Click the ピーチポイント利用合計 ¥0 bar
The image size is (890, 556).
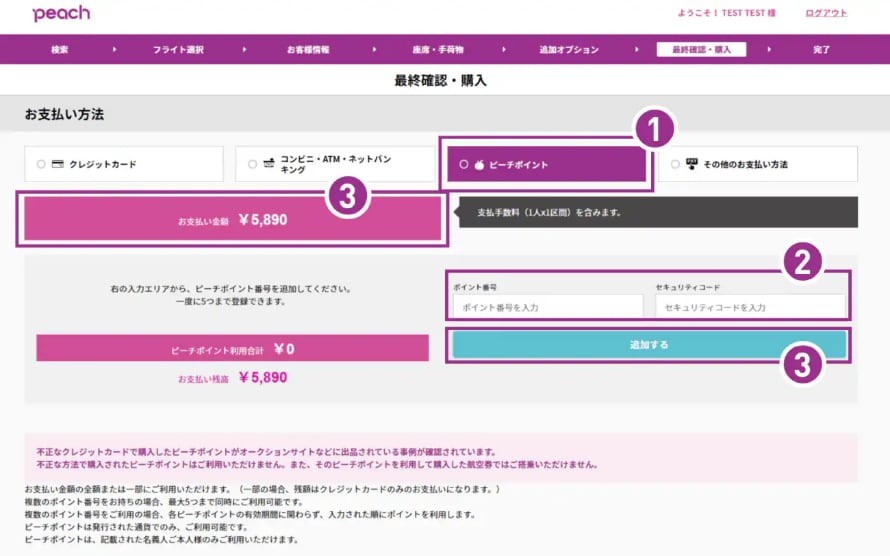point(232,348)
